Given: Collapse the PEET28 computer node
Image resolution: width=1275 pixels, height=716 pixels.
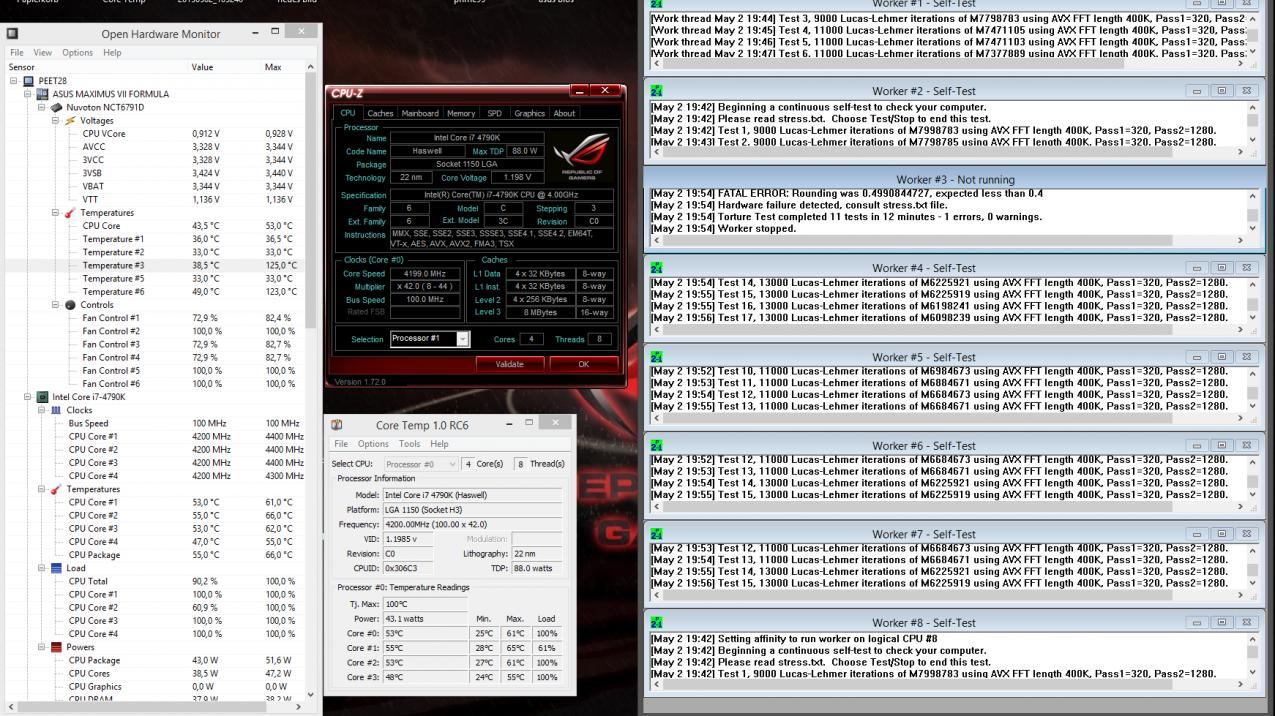Looking at the screenshot, I should pos(14,81).
